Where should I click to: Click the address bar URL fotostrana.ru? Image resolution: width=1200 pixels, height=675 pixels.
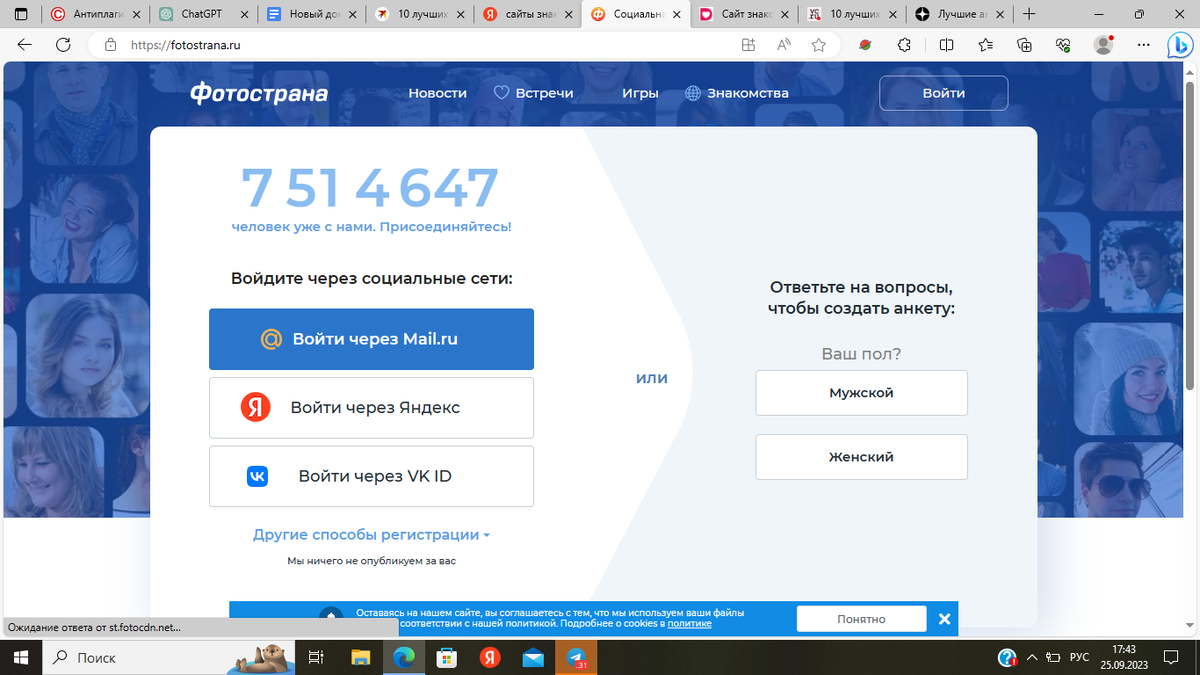coord(186,45)
